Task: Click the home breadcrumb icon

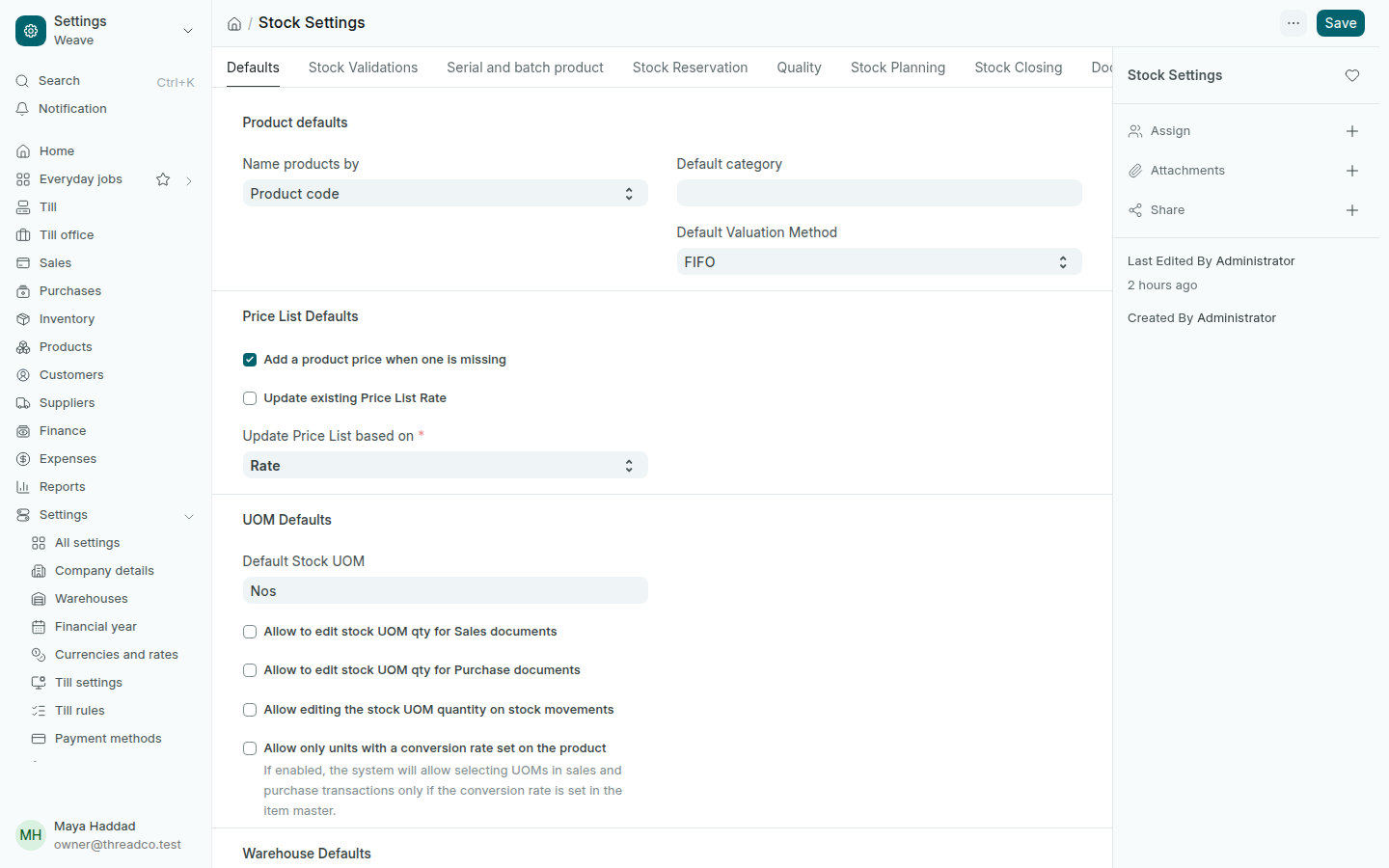Action: tap(234, 23)
